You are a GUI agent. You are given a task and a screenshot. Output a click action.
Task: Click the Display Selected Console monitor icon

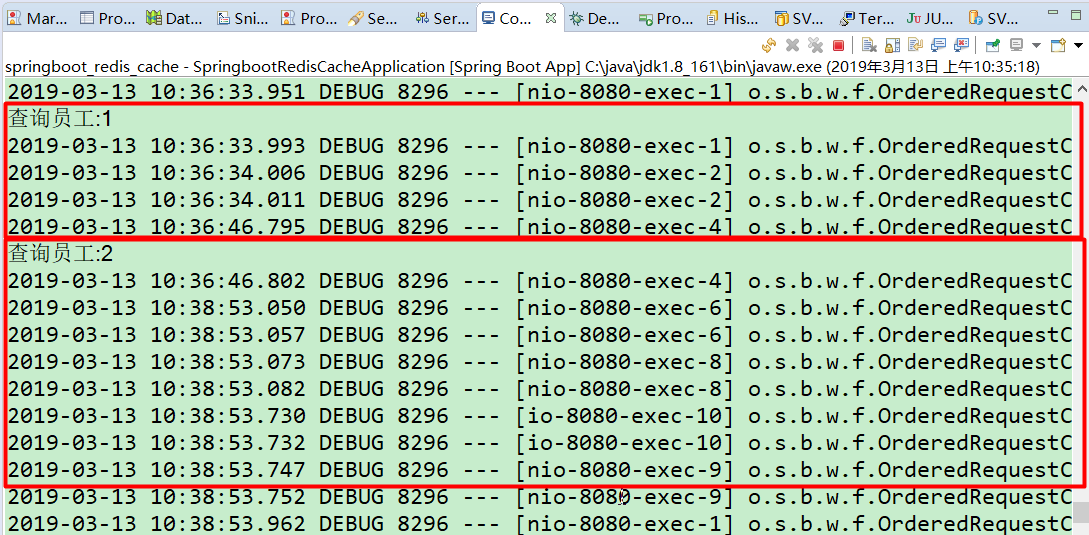coord(1016,45)
